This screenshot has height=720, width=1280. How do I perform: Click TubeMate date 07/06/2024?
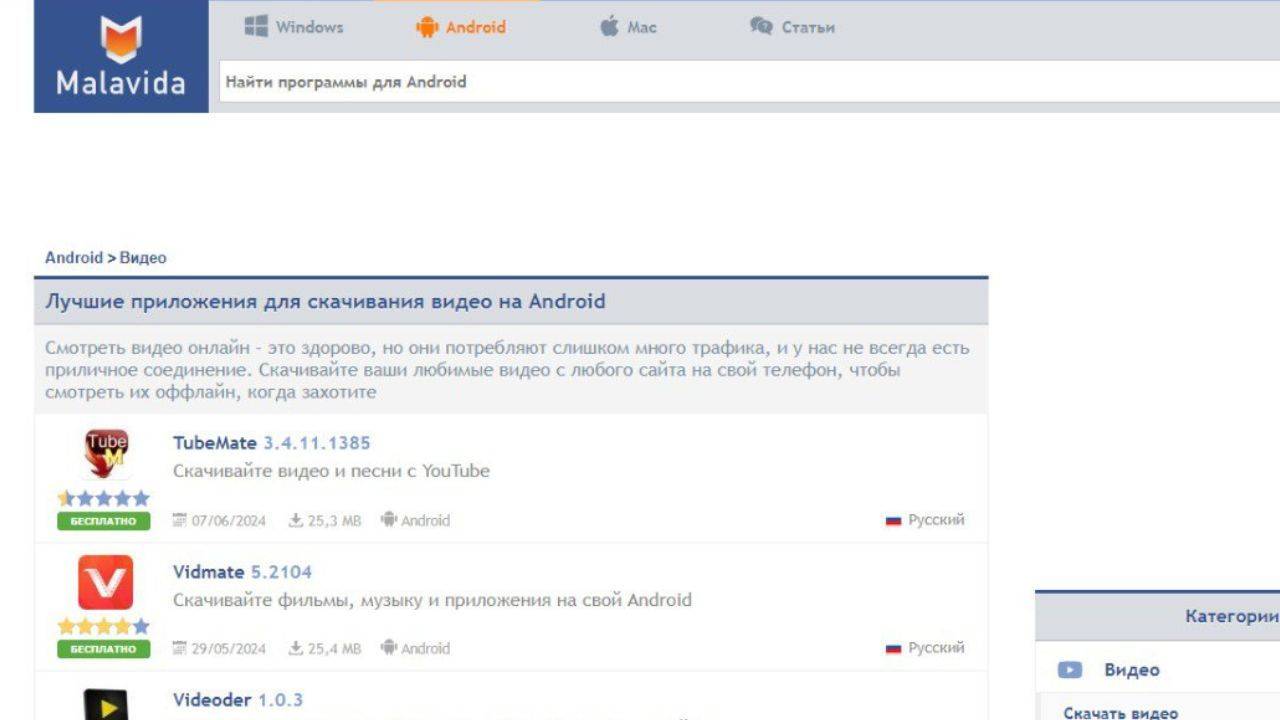point(228,521)
